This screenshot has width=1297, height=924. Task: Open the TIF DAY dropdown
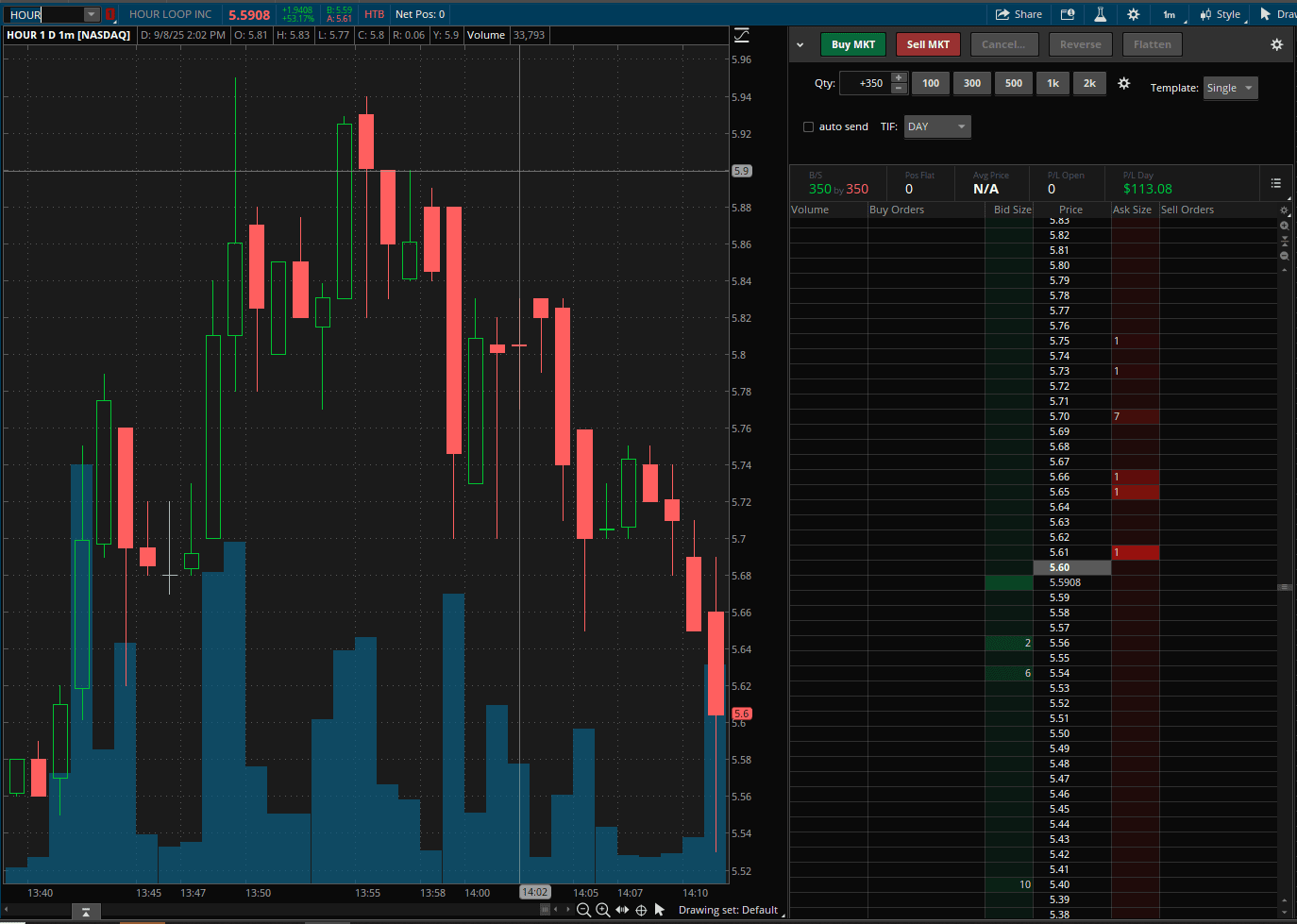coord(937,126)
